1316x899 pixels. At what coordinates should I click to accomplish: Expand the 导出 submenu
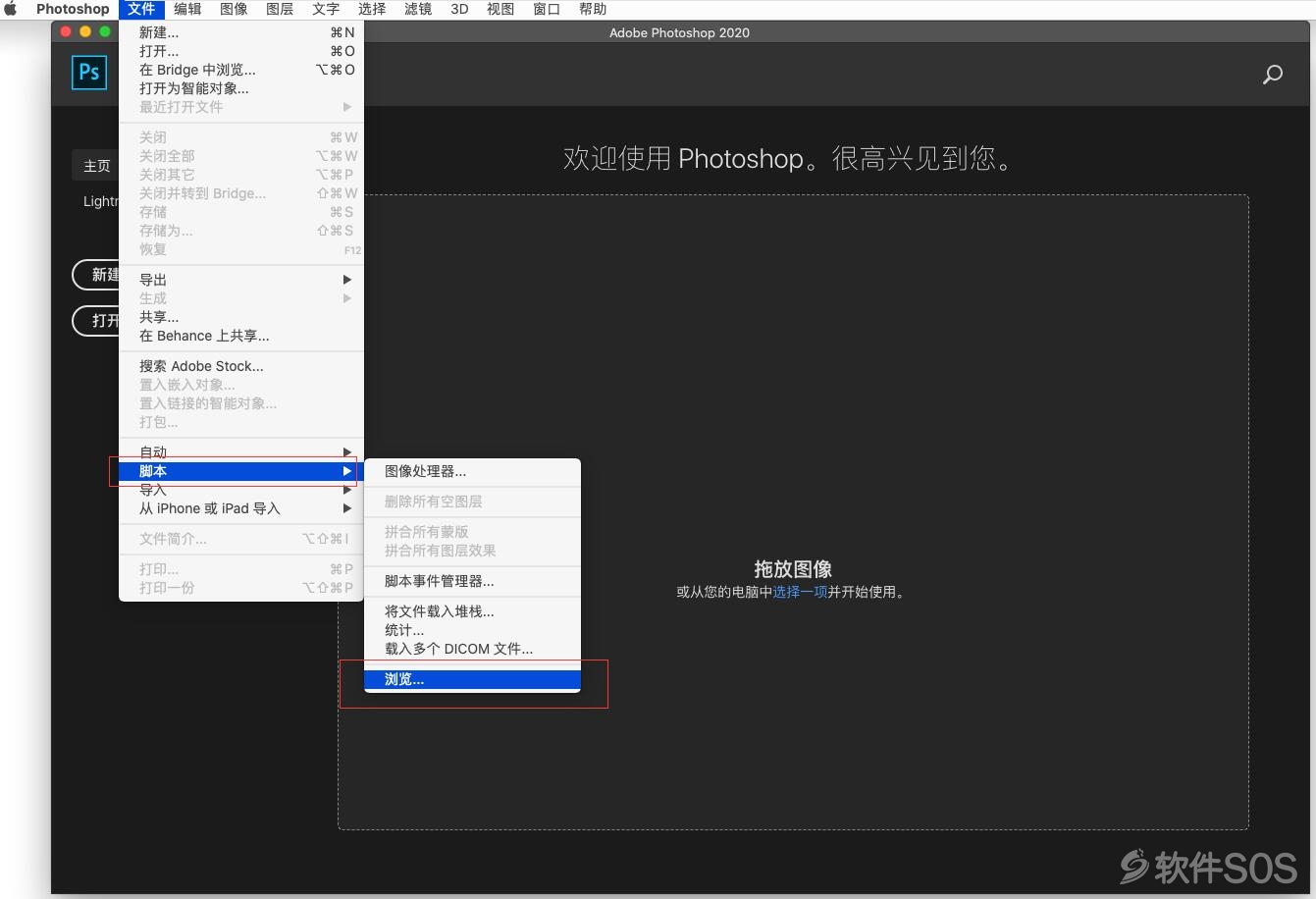point(241,280)
